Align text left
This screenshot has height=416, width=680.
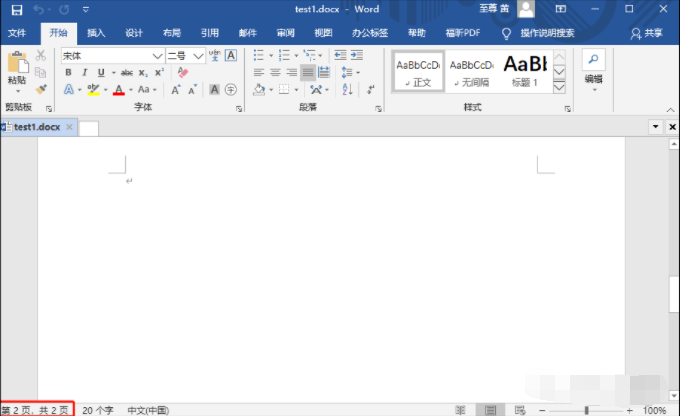[259, 72]
